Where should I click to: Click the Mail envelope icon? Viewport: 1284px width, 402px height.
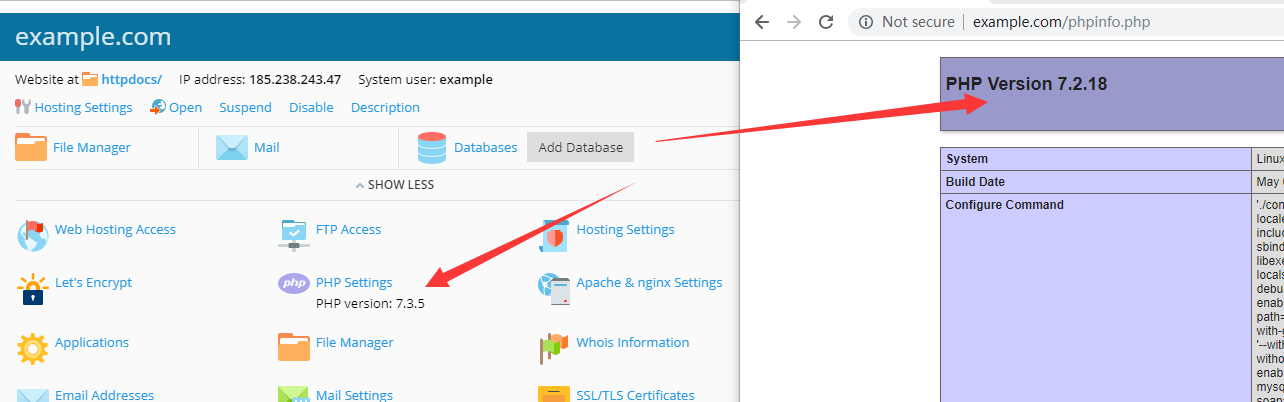coord(232,147)
